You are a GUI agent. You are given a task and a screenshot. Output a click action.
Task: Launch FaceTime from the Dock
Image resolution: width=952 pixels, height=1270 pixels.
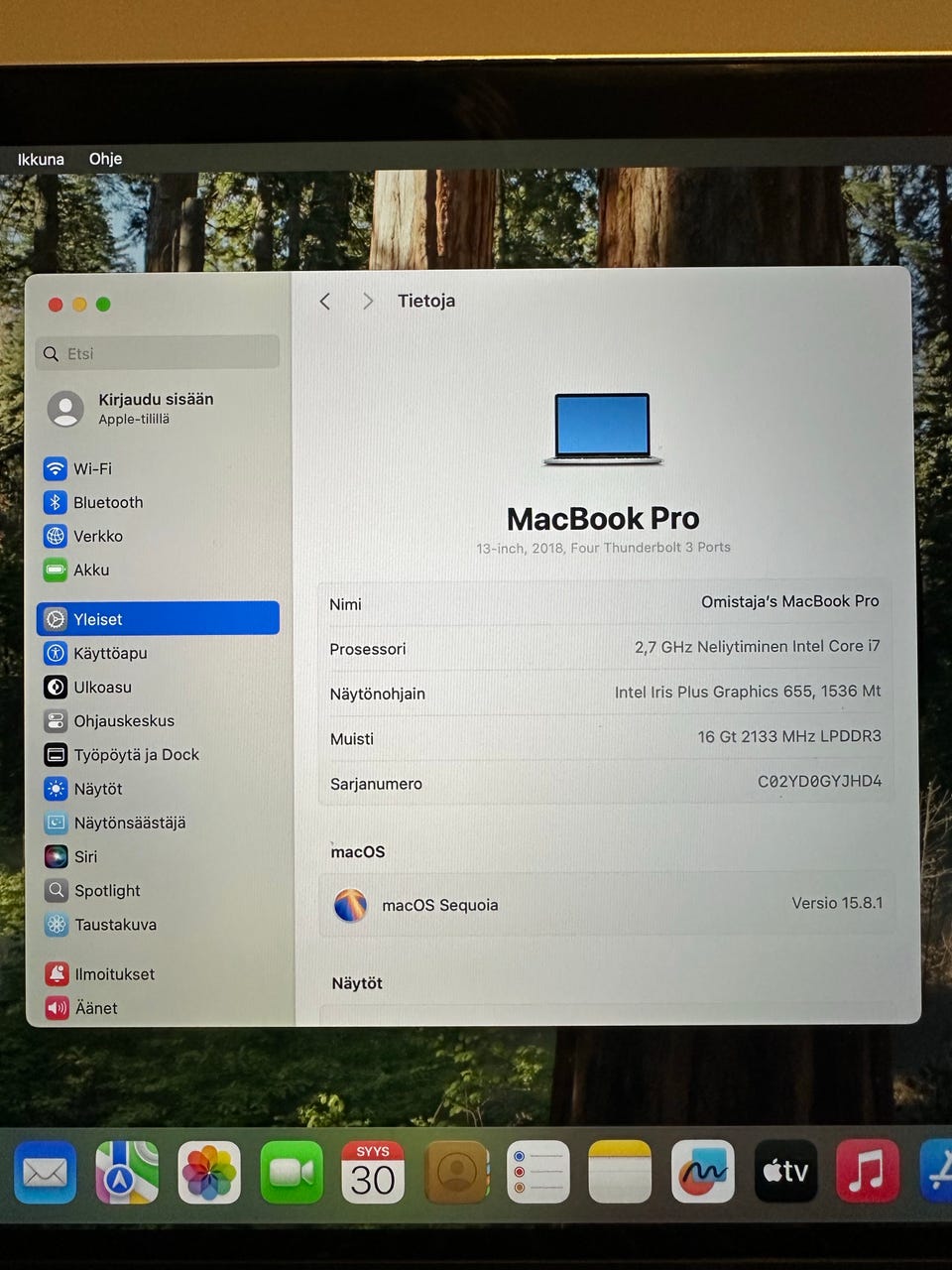(x=292, y=1173)
